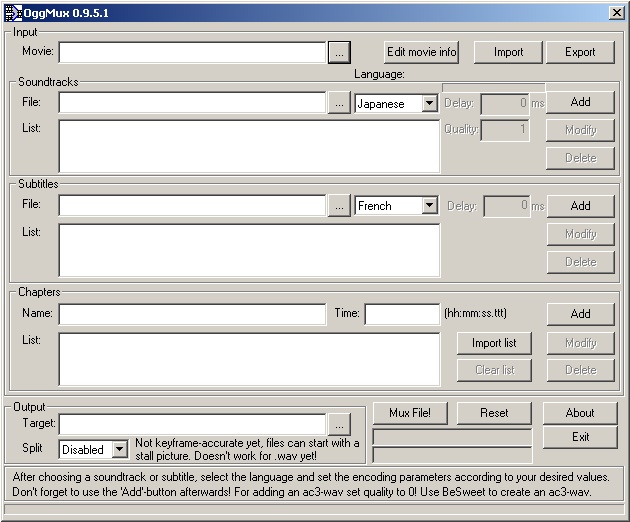This screenshot has width=630, height=522.
Task: Open the Split dropdown showing Disabled
Action: tap(94, 449)
